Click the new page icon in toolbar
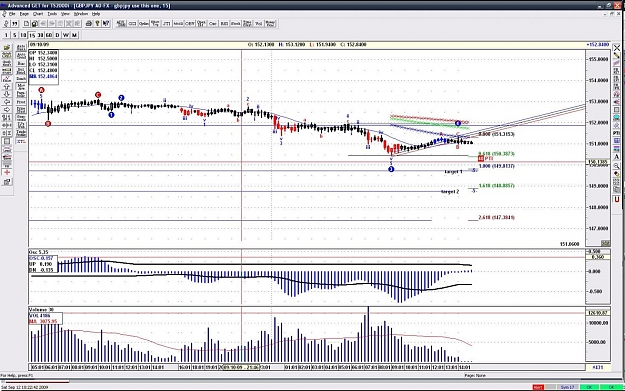This screenshot has width=625, height=391. click(x=26, y=24)
